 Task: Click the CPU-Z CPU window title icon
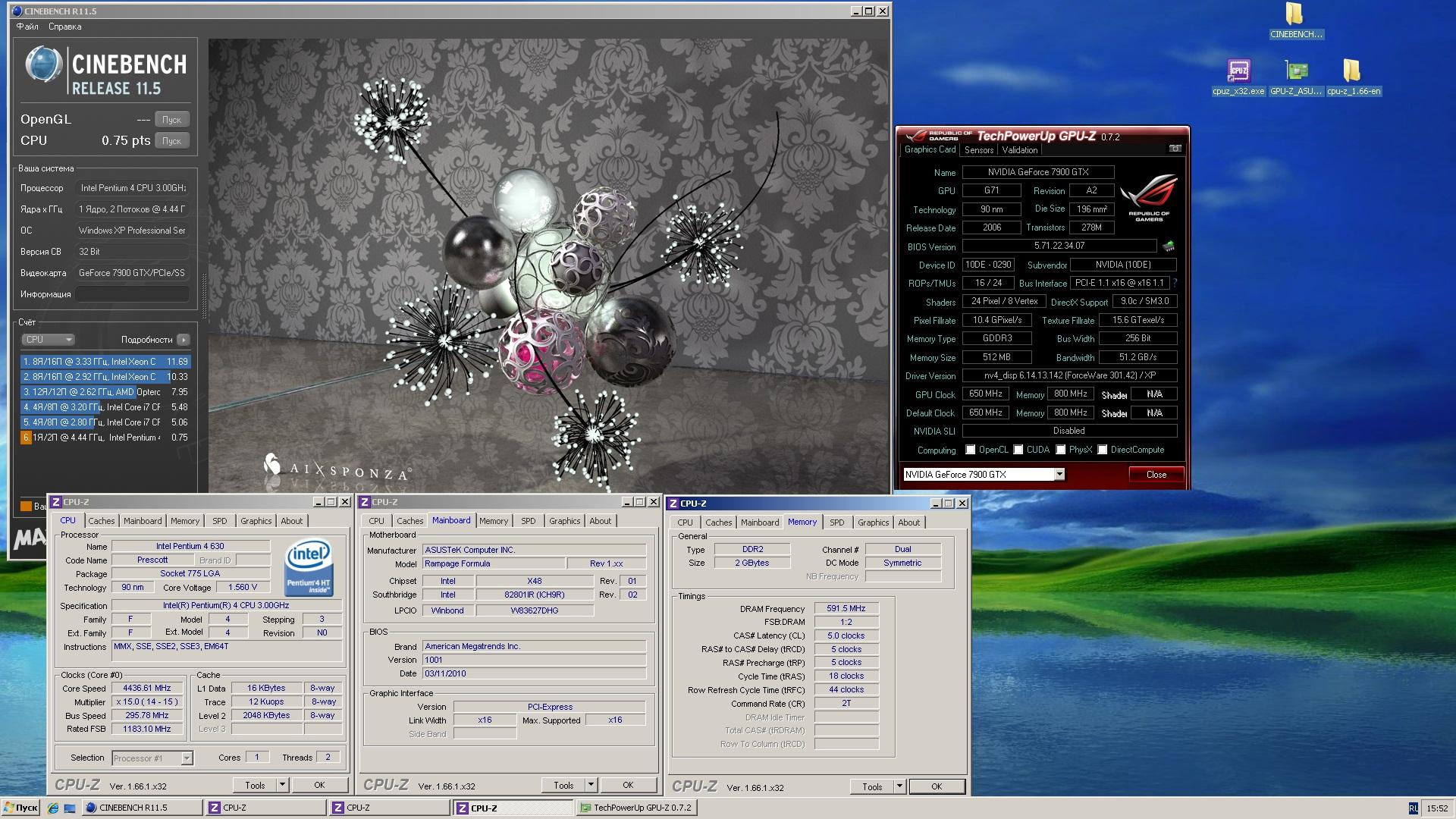tap(55, 502)
